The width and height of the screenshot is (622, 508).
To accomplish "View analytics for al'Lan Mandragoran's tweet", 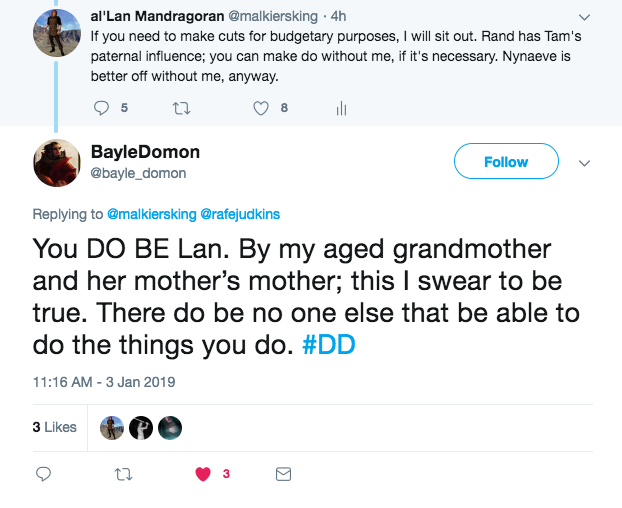I will (341, 108).
